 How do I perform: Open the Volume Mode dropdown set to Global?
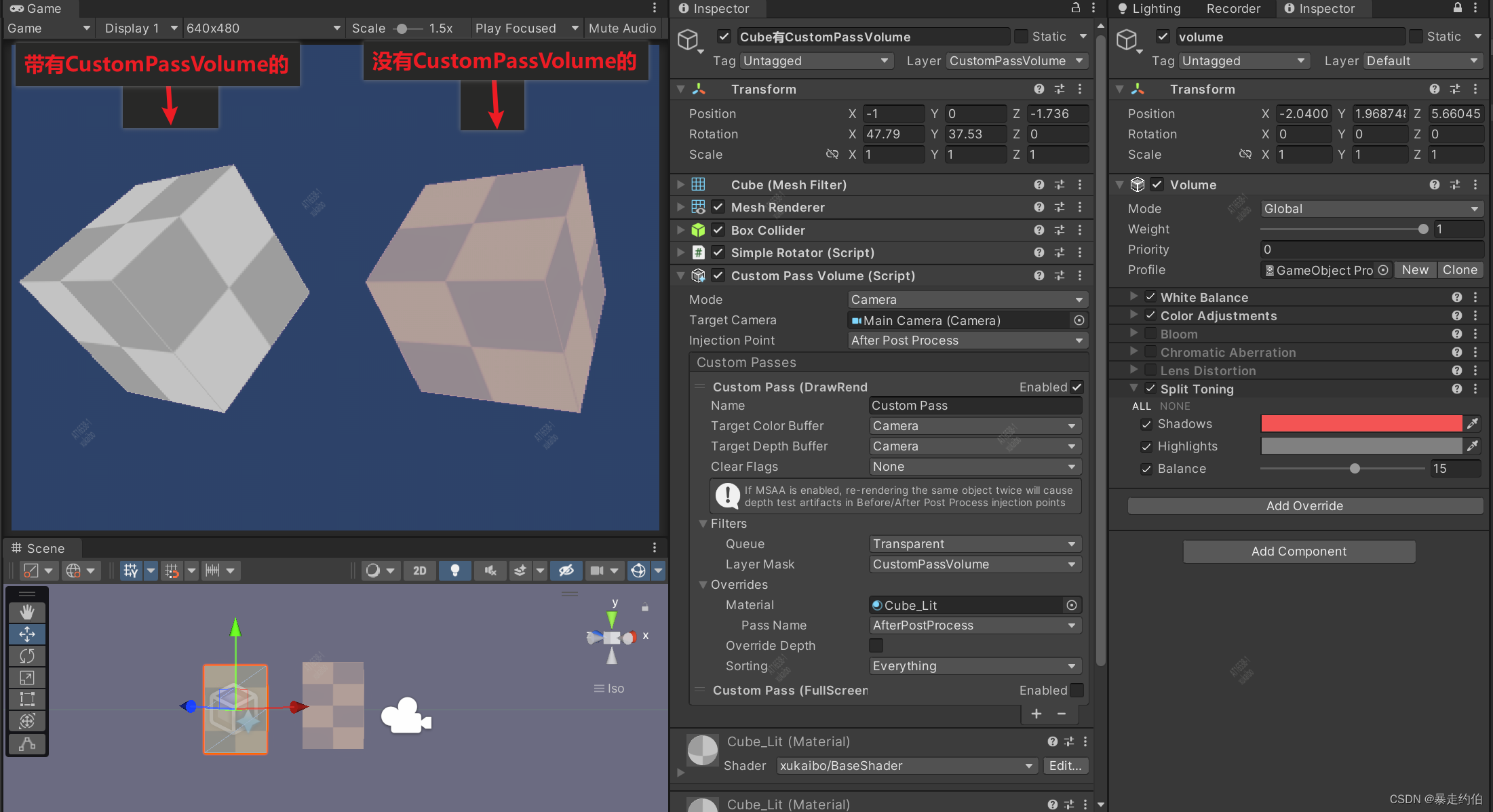1371,208
